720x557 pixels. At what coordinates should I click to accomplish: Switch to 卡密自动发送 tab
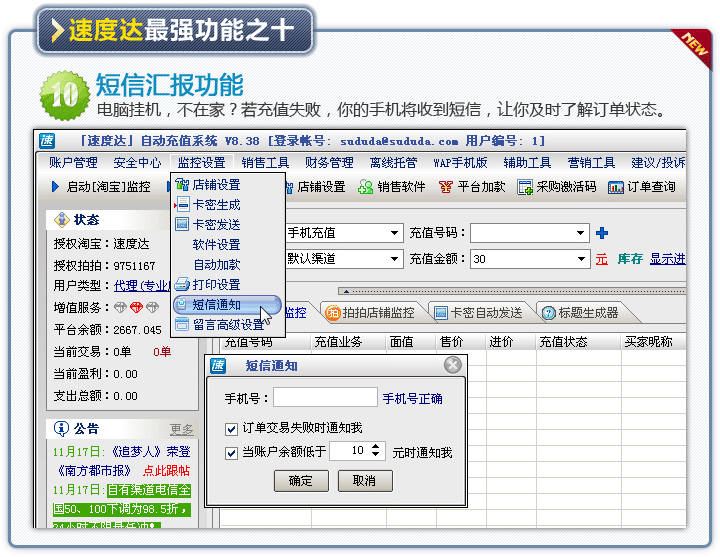coord(480,313)
